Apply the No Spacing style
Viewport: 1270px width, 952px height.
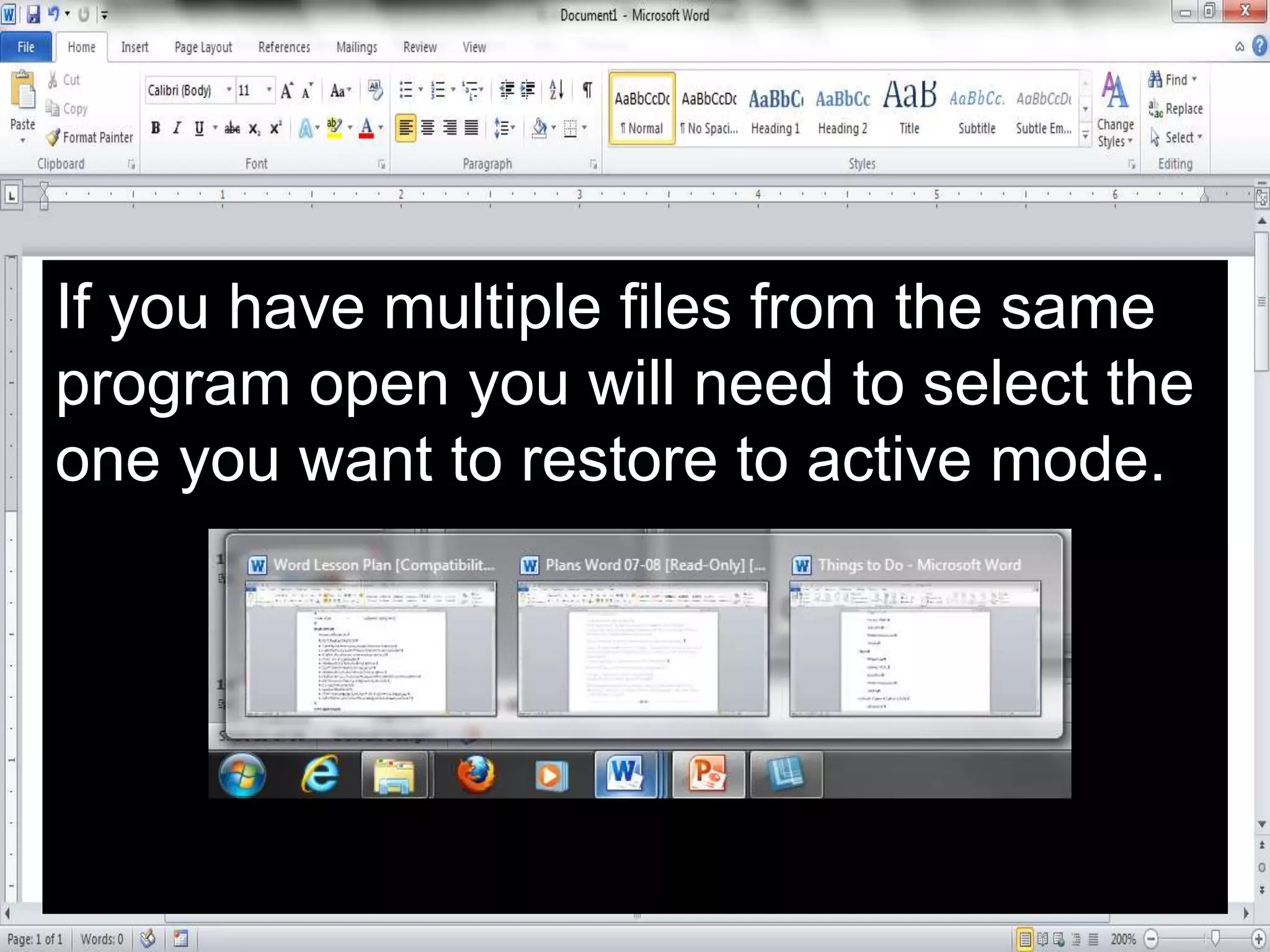tap(709, 110)
